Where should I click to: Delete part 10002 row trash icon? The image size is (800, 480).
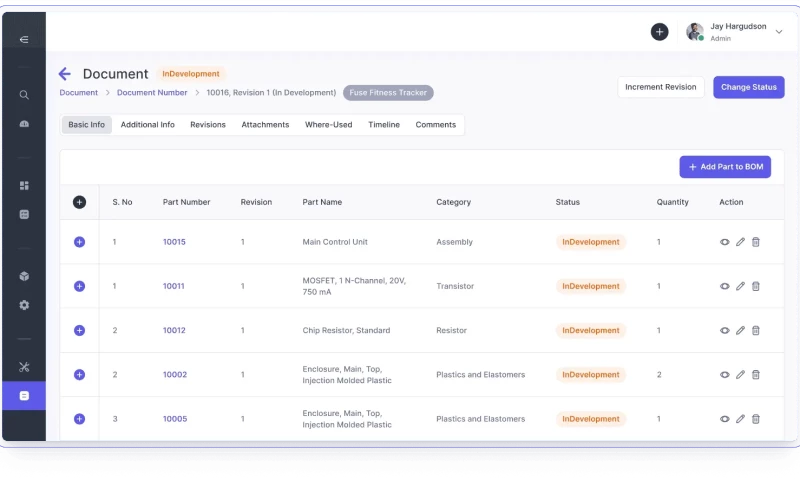click(x=756, y=374)
